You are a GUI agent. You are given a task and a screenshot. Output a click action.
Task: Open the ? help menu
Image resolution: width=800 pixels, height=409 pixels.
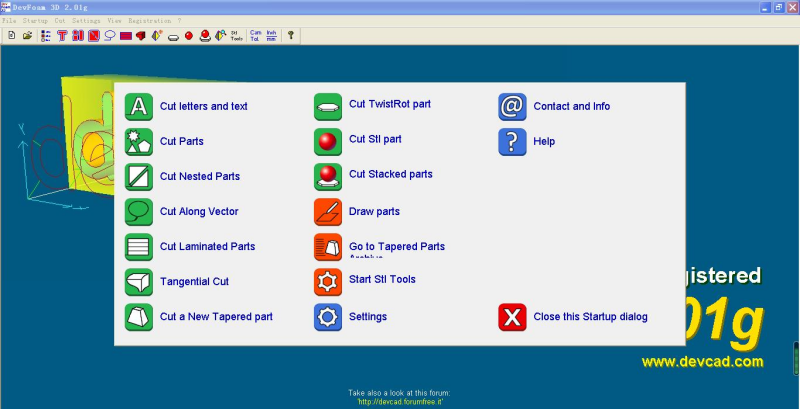pos(180,21)
